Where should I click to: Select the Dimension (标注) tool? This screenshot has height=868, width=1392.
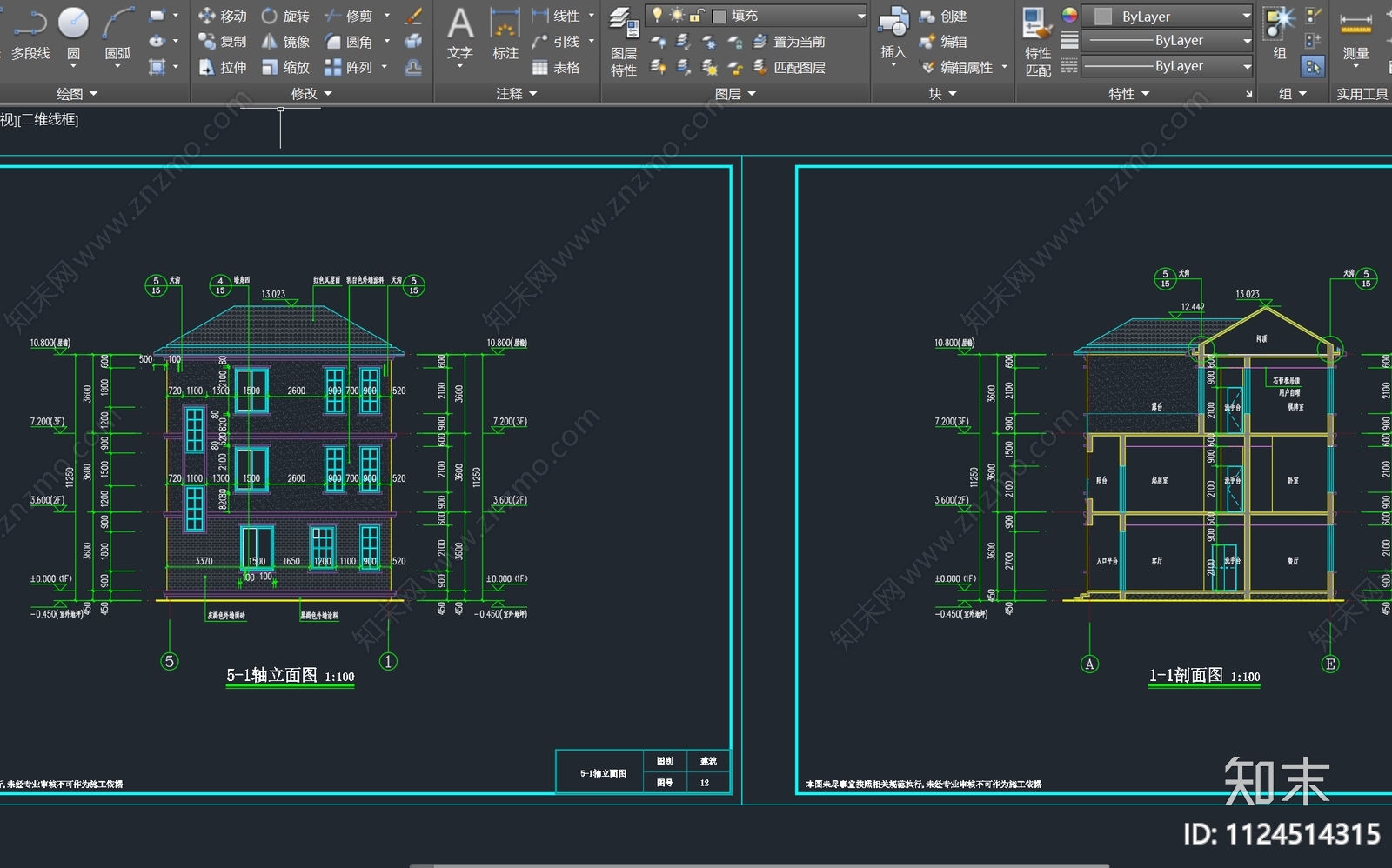coord(505,35)
